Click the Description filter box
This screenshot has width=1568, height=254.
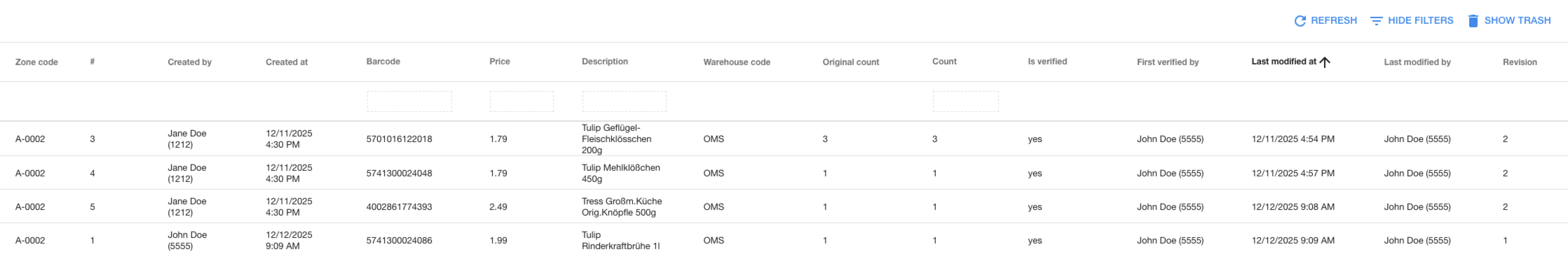coord(624,101)
